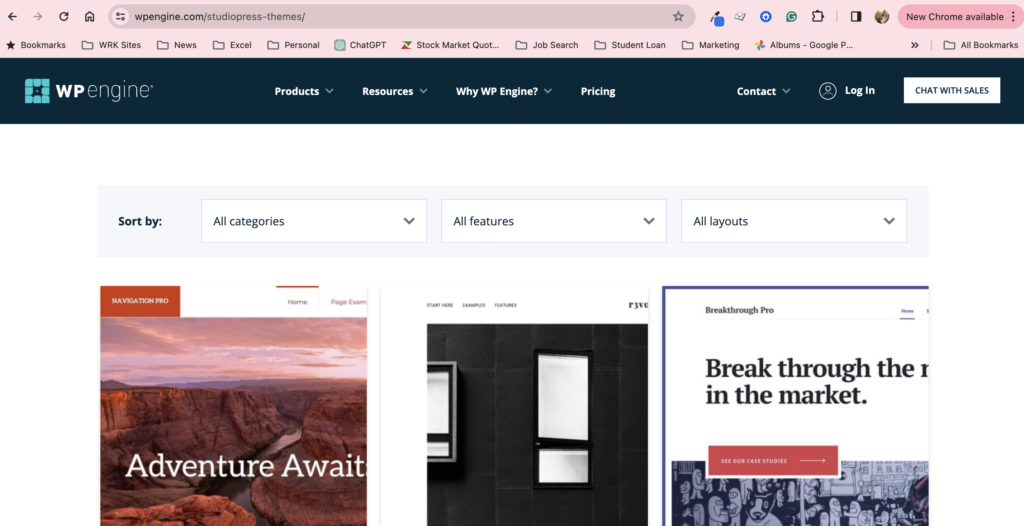Open the Albums - Google Photos bookmark
1024x526 pixels.
(804, 45)
